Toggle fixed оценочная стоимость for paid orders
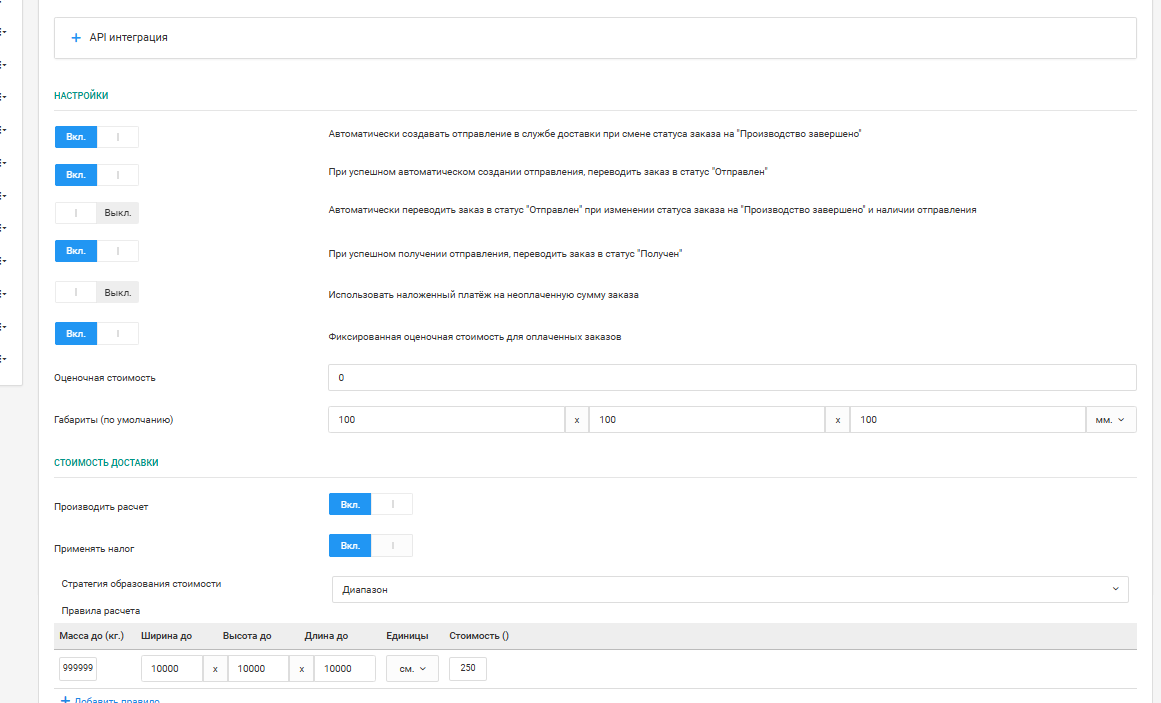The height and width of the screenshot is (703, 1161). click(x=96, y=334)
